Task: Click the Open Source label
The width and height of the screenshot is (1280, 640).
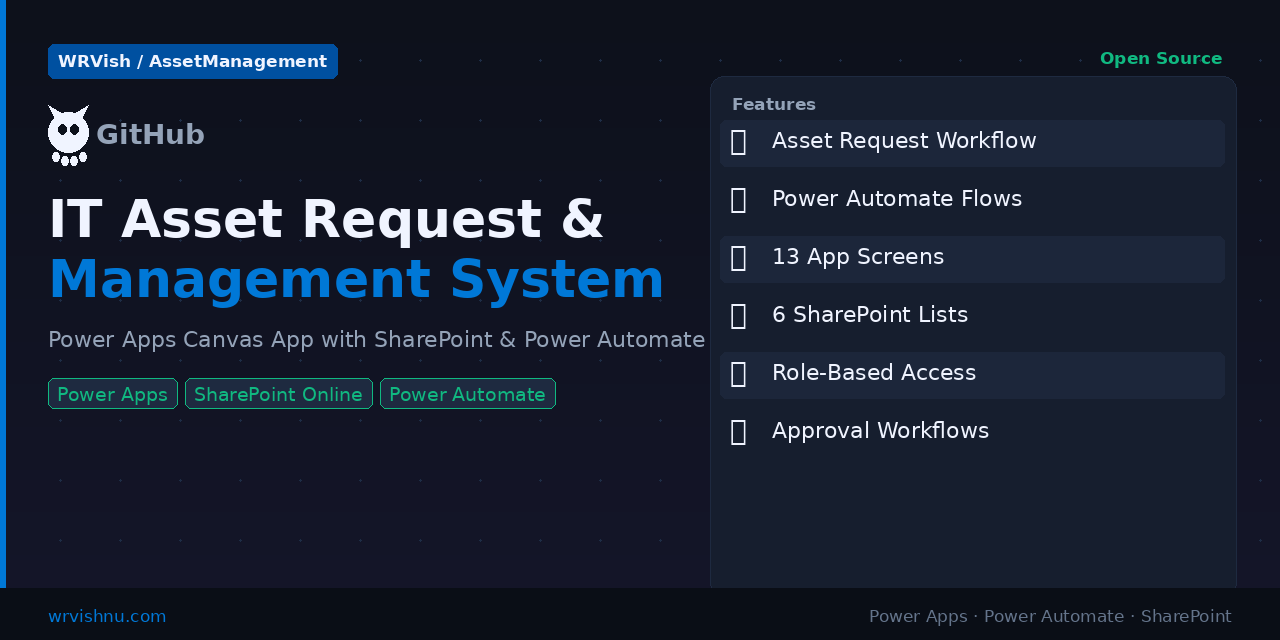Action: tap(1161, 59)
